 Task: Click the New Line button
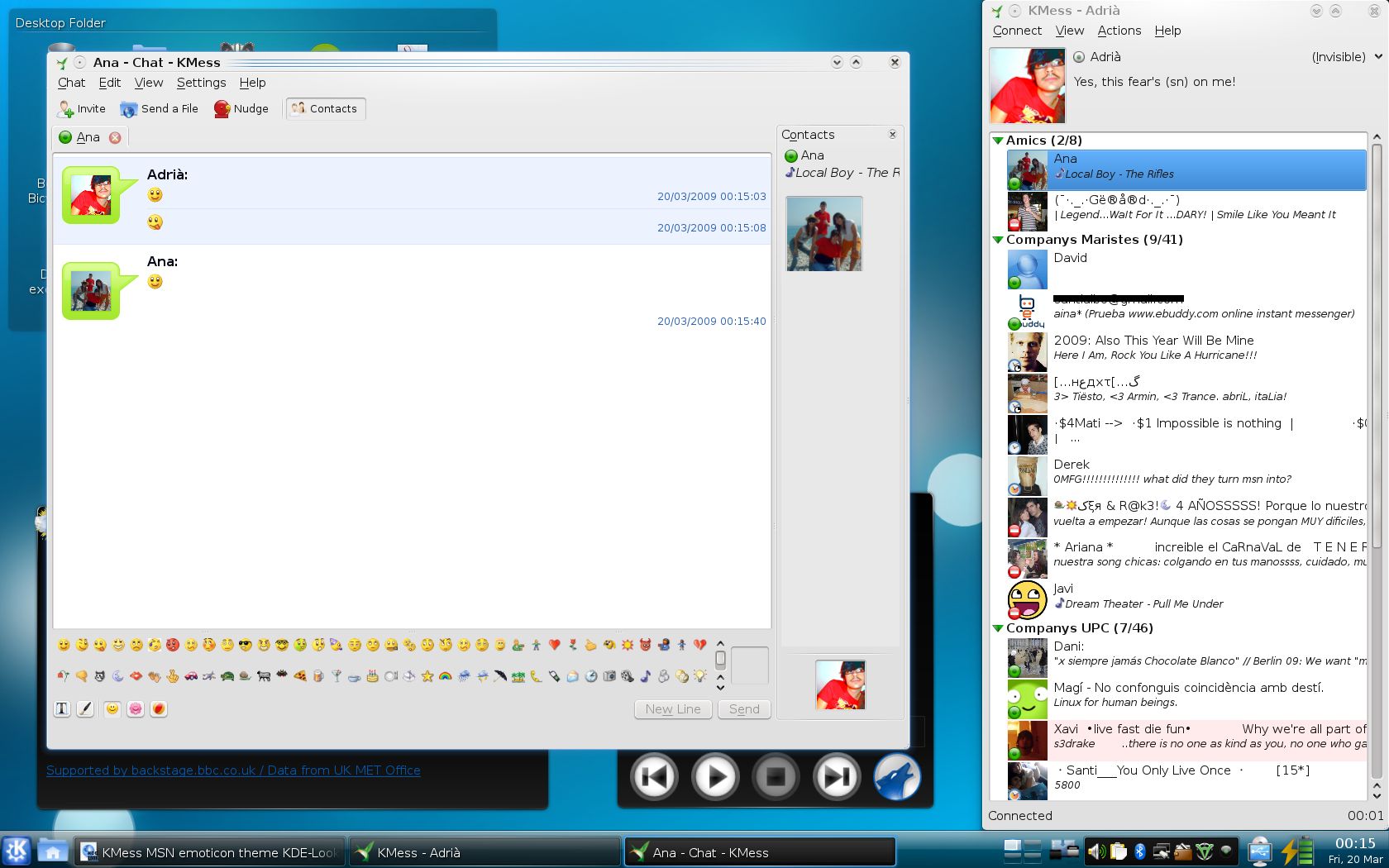point(673,709)
